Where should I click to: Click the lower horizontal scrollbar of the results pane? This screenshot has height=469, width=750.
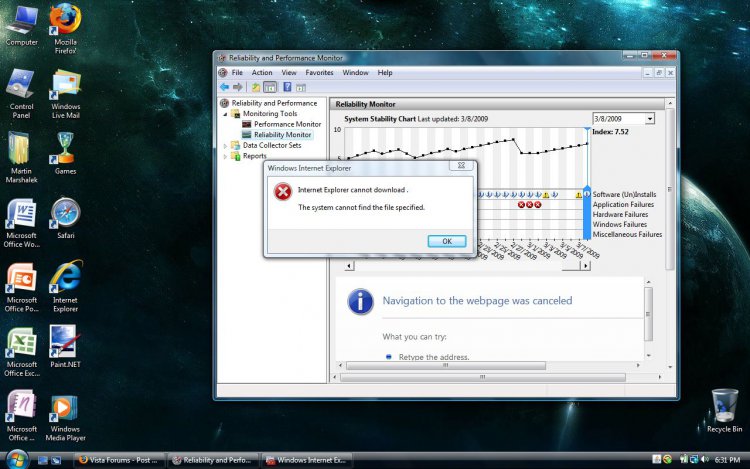483,378
